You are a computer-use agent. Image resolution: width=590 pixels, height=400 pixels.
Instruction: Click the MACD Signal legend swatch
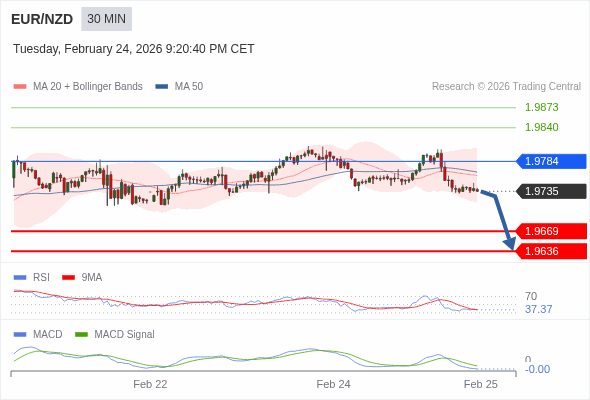81,335
